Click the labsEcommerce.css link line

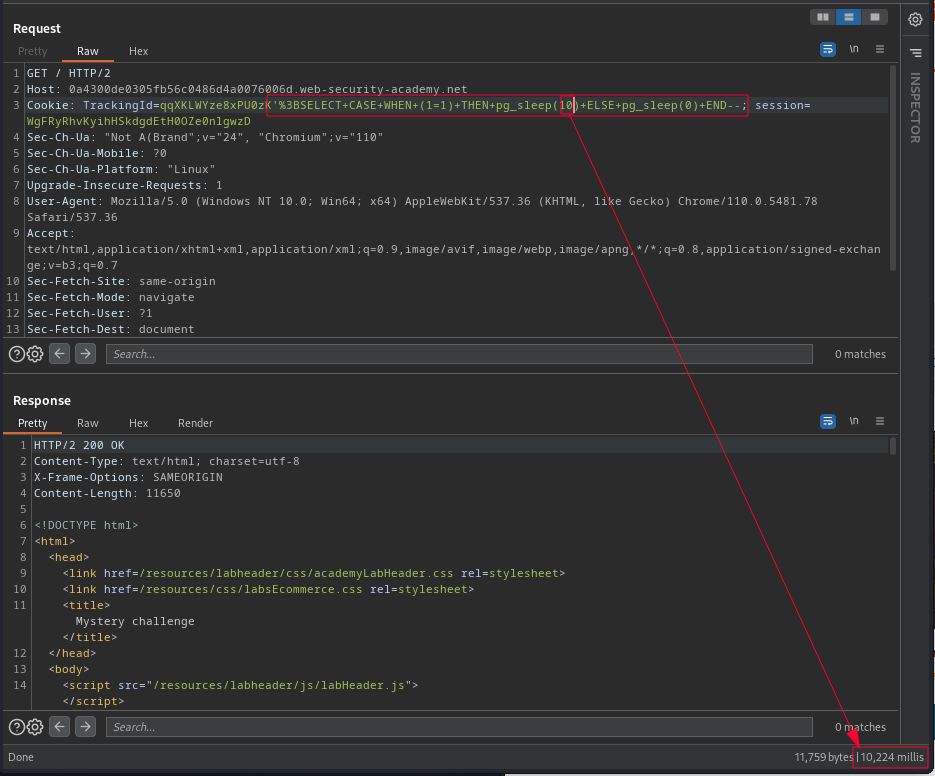(268, 589)
